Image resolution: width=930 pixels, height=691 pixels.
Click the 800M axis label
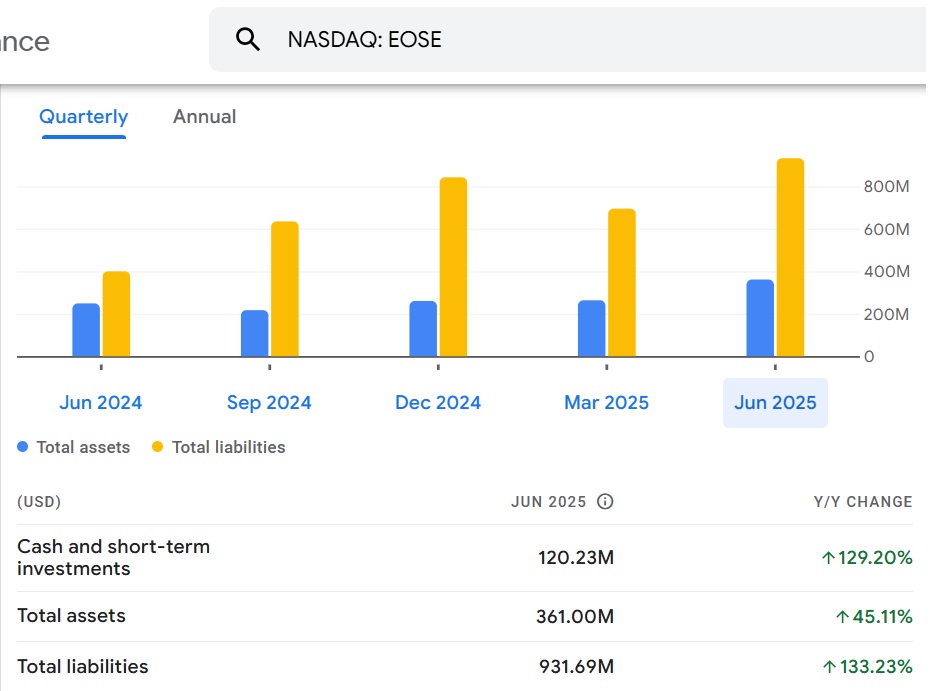tap(887, 186)
